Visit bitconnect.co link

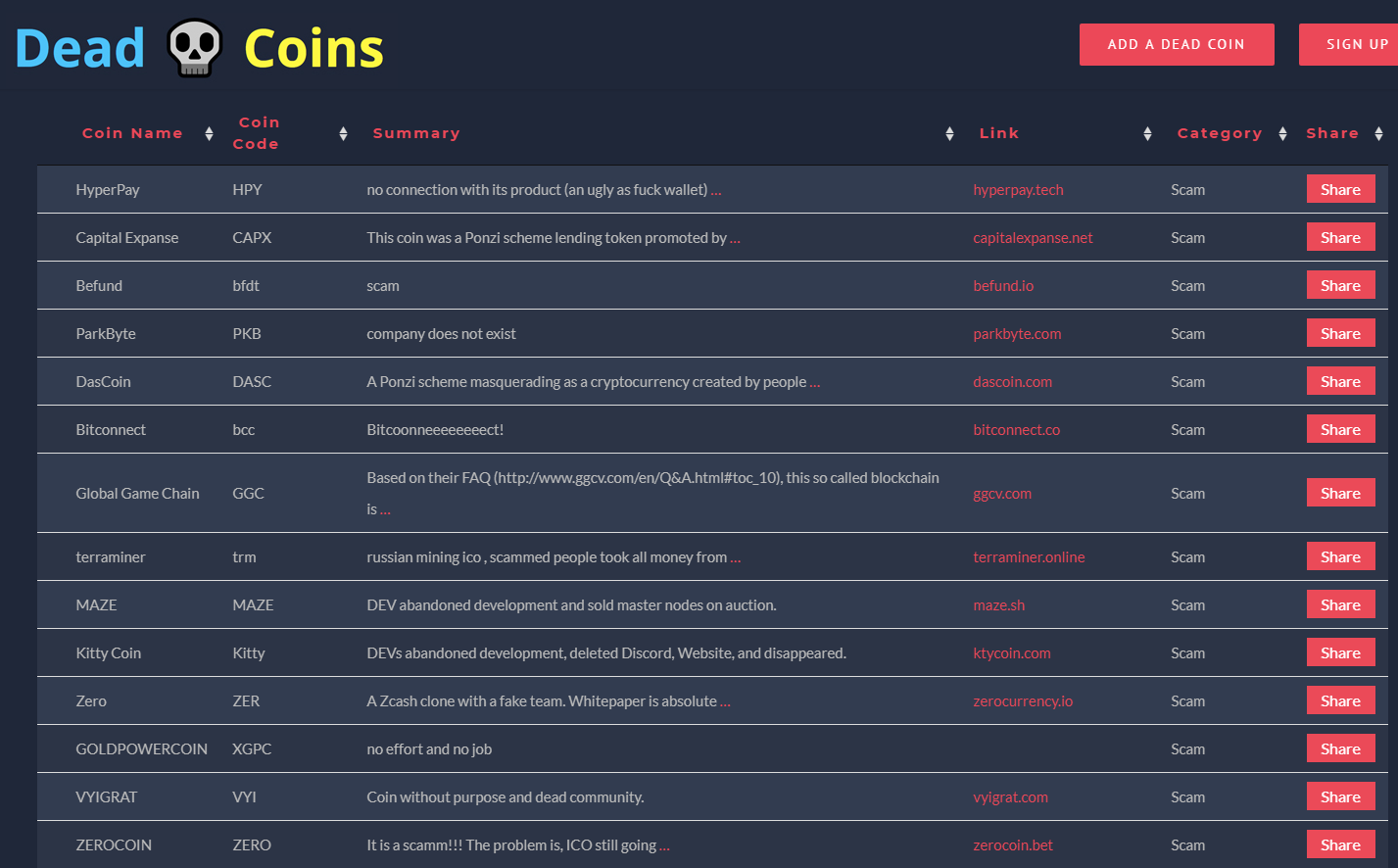[1016, 430]
